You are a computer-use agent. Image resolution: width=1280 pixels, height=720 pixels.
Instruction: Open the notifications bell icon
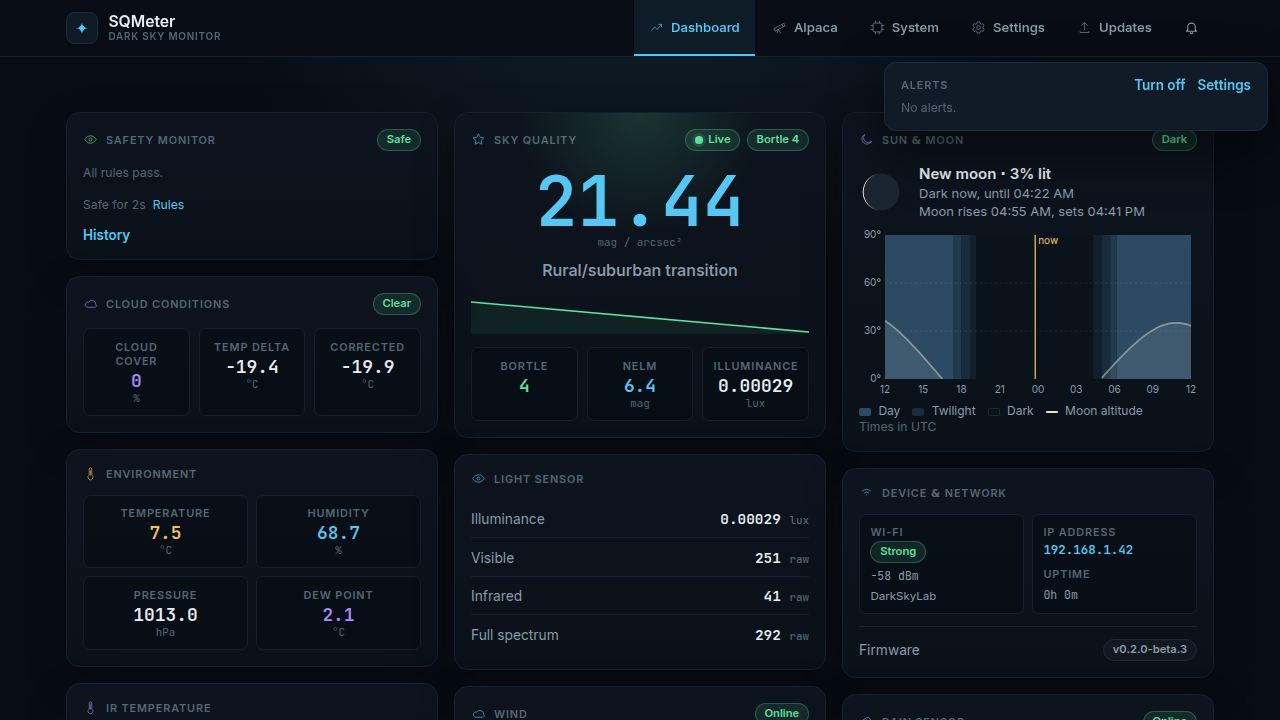[x=1191, y=28]
